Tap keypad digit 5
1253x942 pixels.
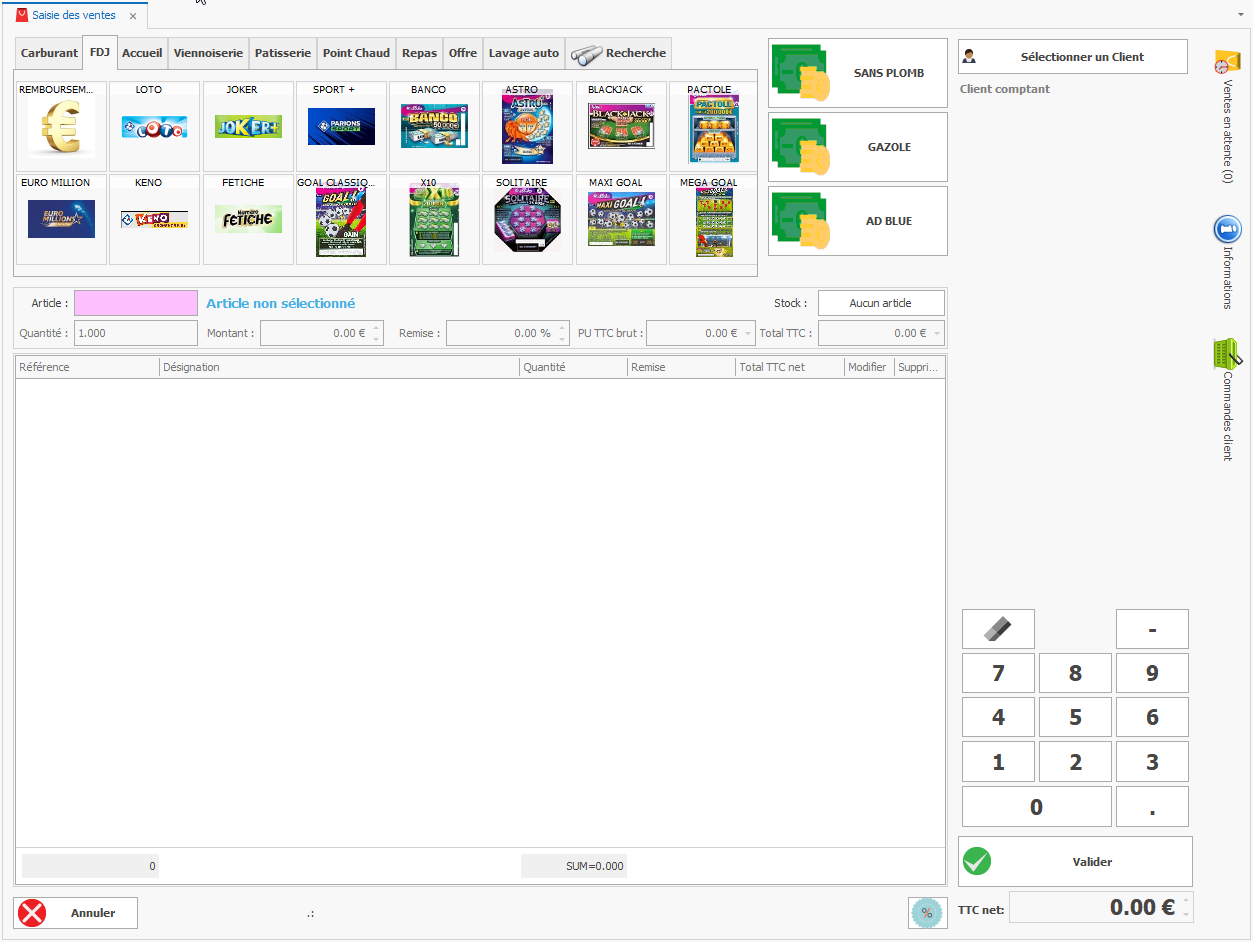click(1075, 717)
